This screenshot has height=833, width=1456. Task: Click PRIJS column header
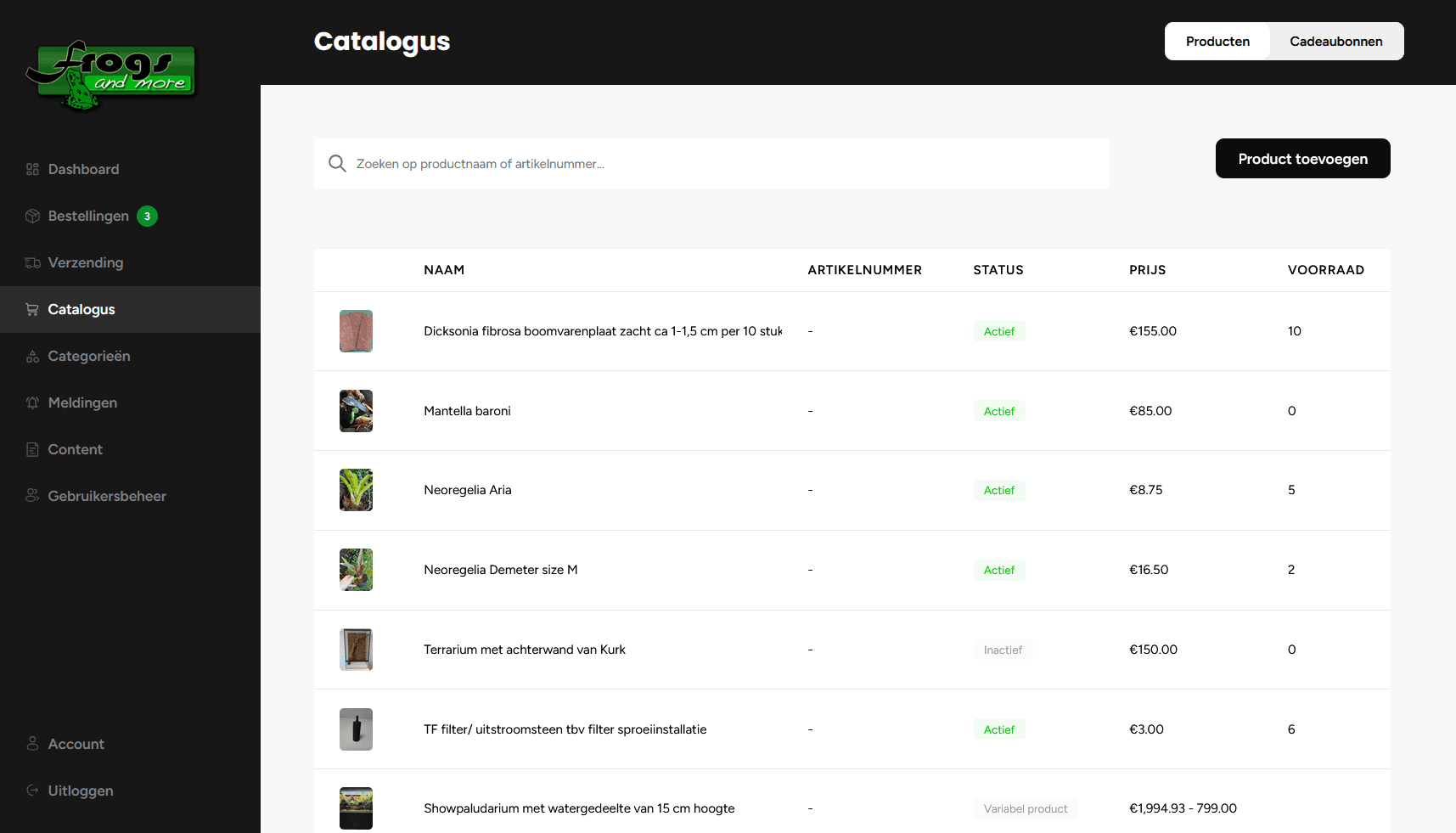point(1147,270)
